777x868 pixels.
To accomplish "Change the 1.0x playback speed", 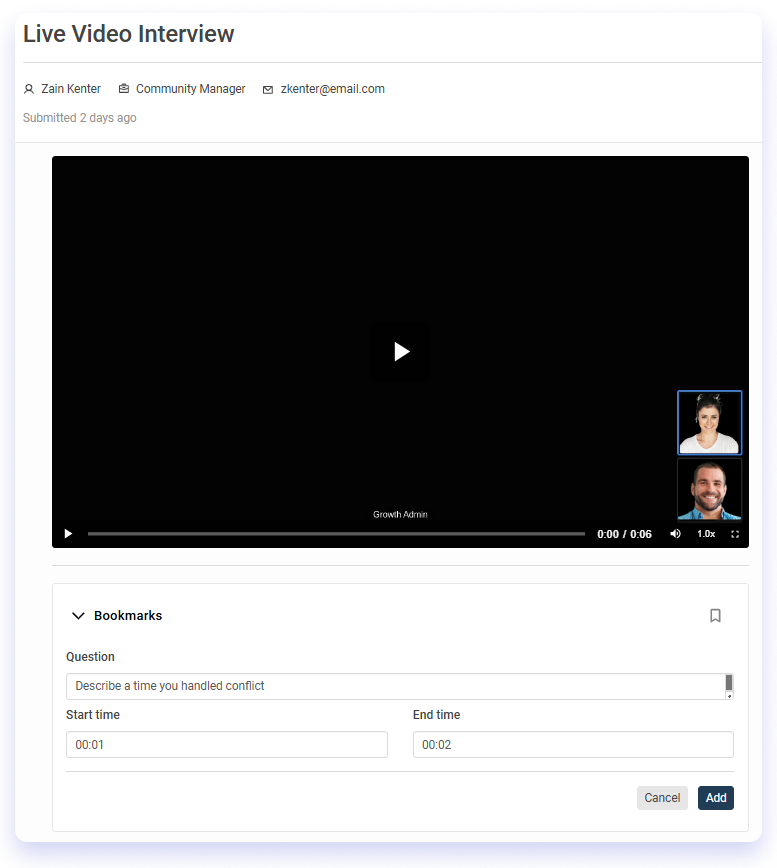I will [x=706, y=534].
